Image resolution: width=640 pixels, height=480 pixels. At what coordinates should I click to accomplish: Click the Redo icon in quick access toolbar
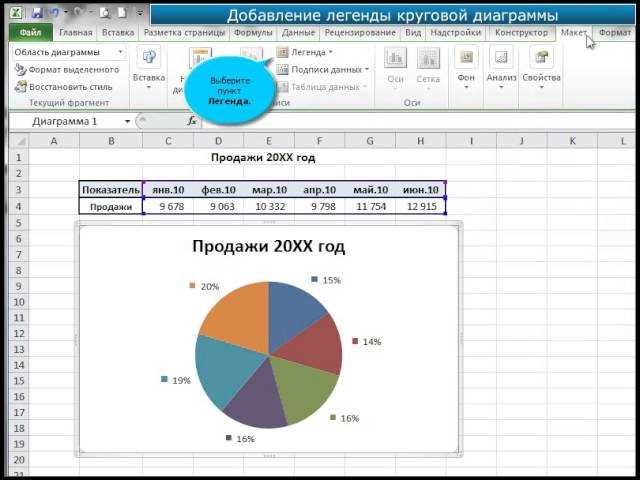coord(79,13)
